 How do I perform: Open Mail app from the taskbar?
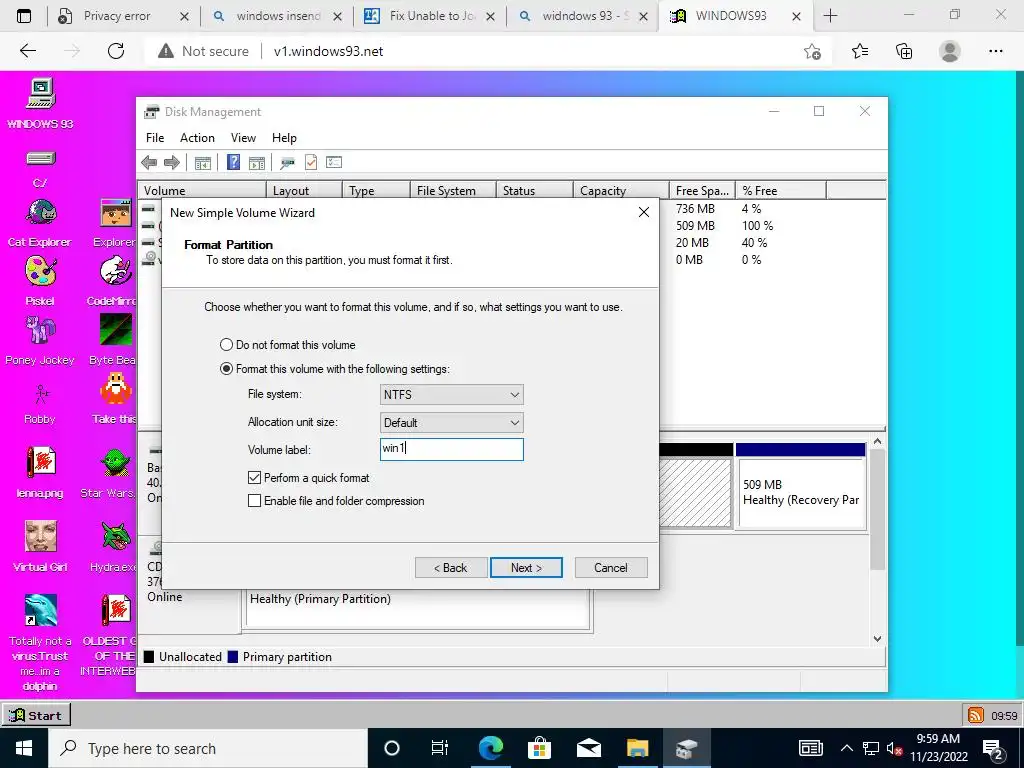[x=588, y=748]
